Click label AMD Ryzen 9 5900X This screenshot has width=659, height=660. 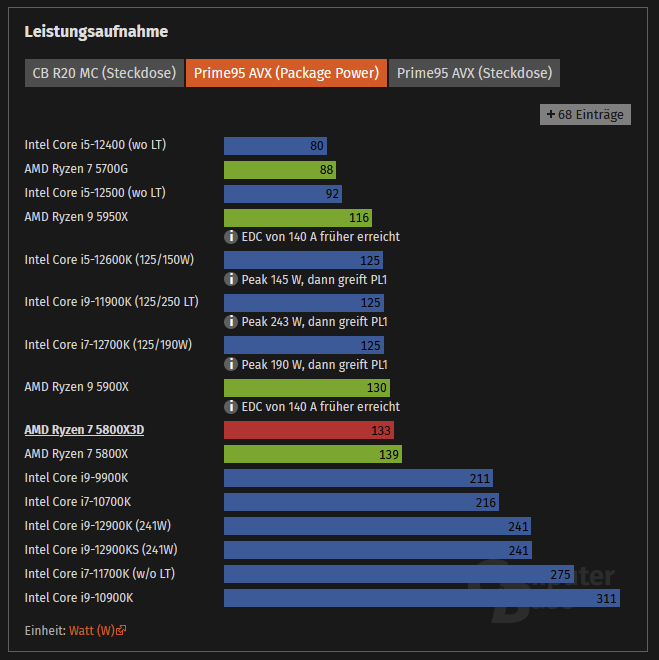[77, 387]
